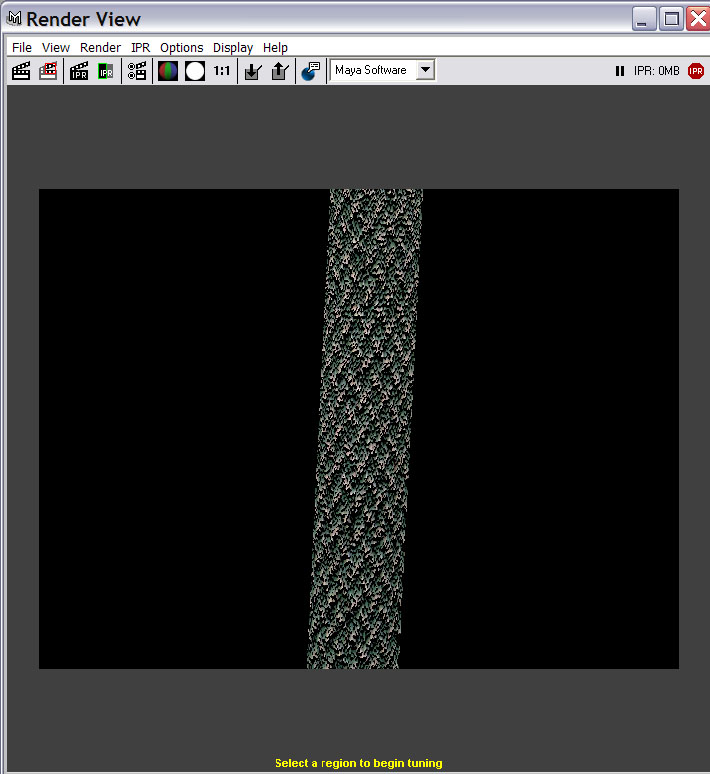Open the Render menu
This screenshot has width=710, height=774.
click(x=100, y=47)
